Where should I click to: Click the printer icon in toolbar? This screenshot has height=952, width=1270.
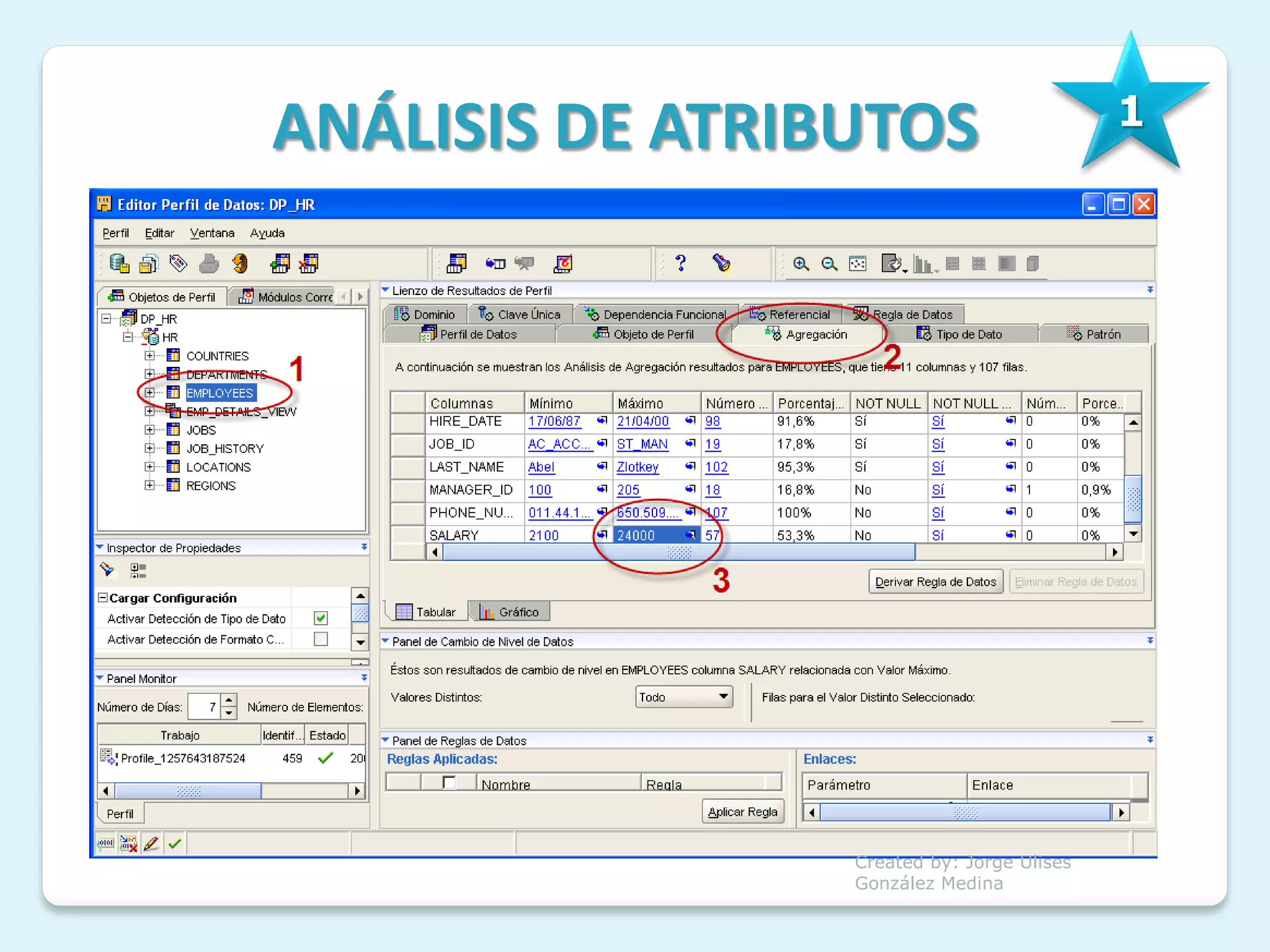pyautogui.click(x=209, y=264)
